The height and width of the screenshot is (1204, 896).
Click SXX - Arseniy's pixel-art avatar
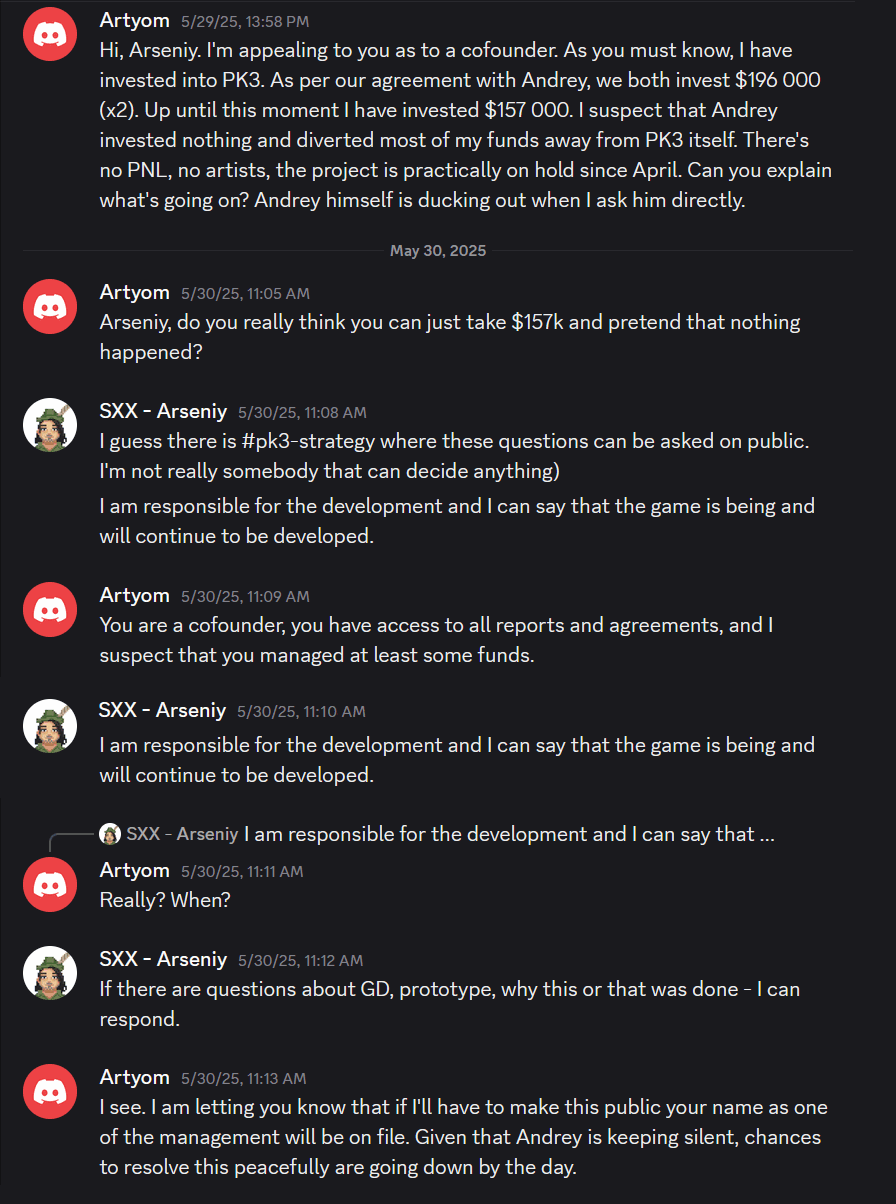tap(49, 424)
